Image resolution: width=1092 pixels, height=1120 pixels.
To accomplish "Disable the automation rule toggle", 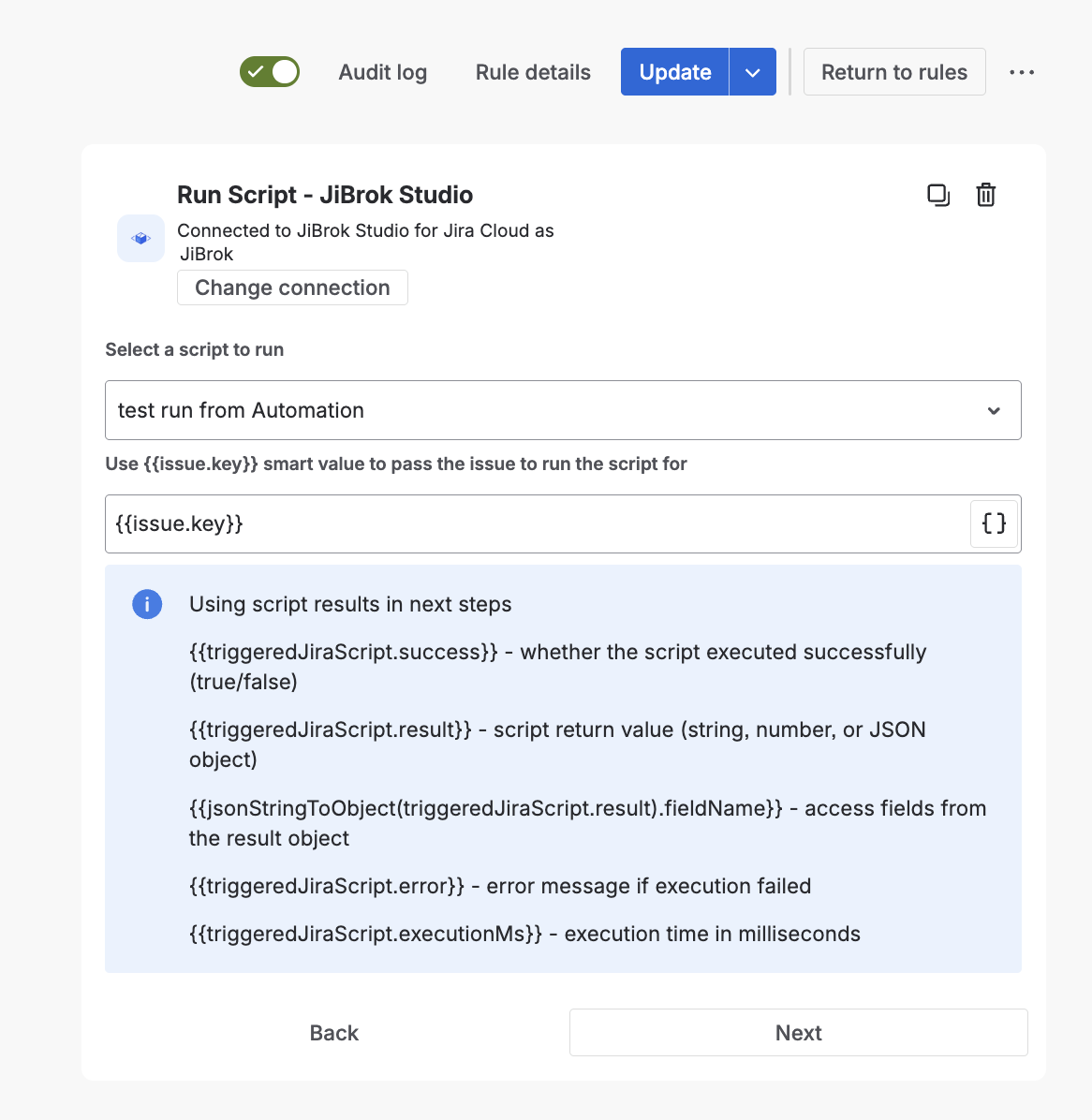I will [270, 71].
